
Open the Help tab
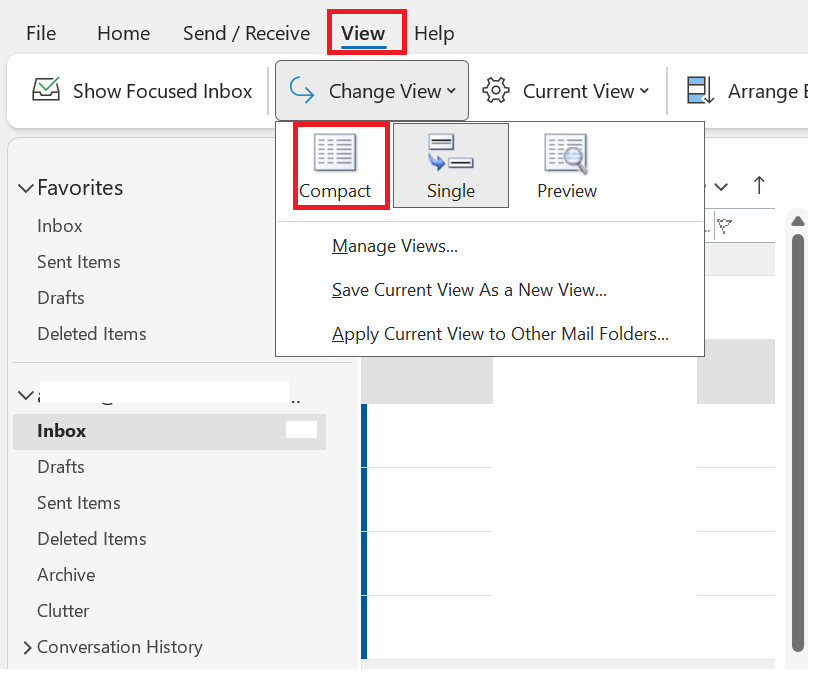coord(434,34)
